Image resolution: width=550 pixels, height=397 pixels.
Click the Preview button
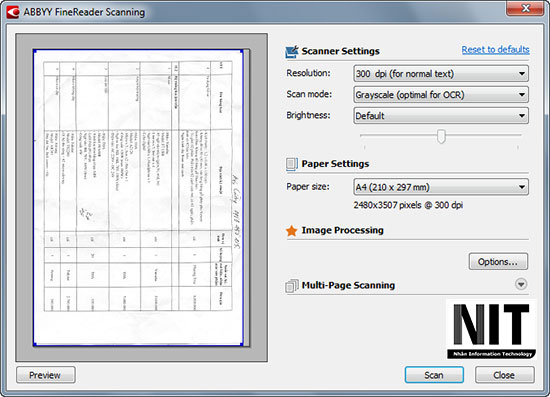46,375
